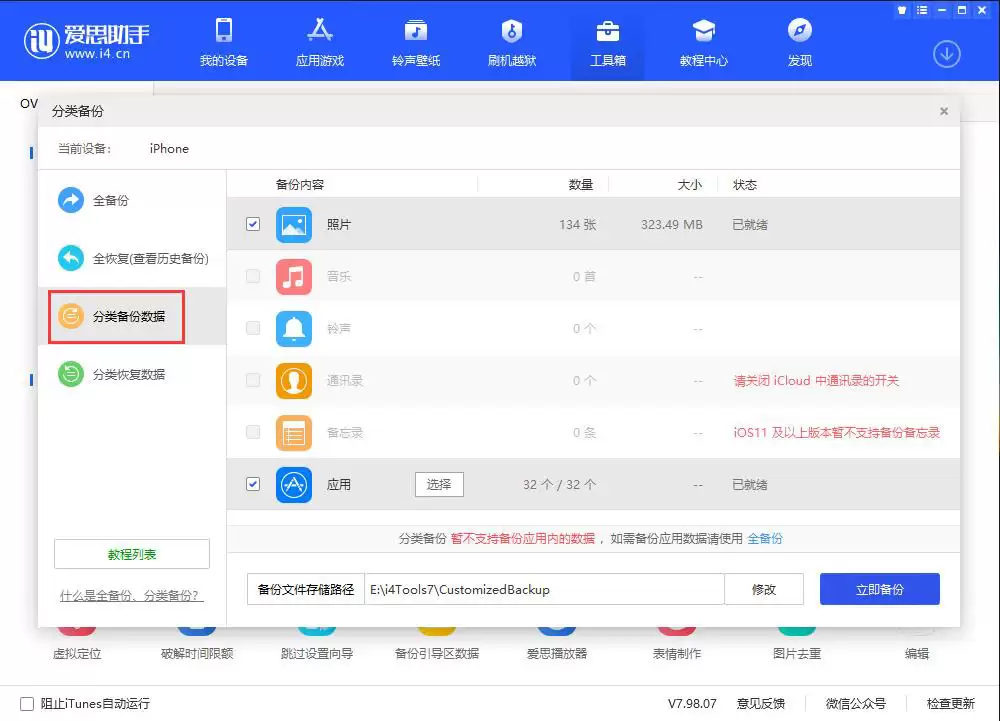The width and height of the screenshot is (1000, 721).
Task: Click the 32 个 / 32 个 app count
Action: (x=559, y=484)
